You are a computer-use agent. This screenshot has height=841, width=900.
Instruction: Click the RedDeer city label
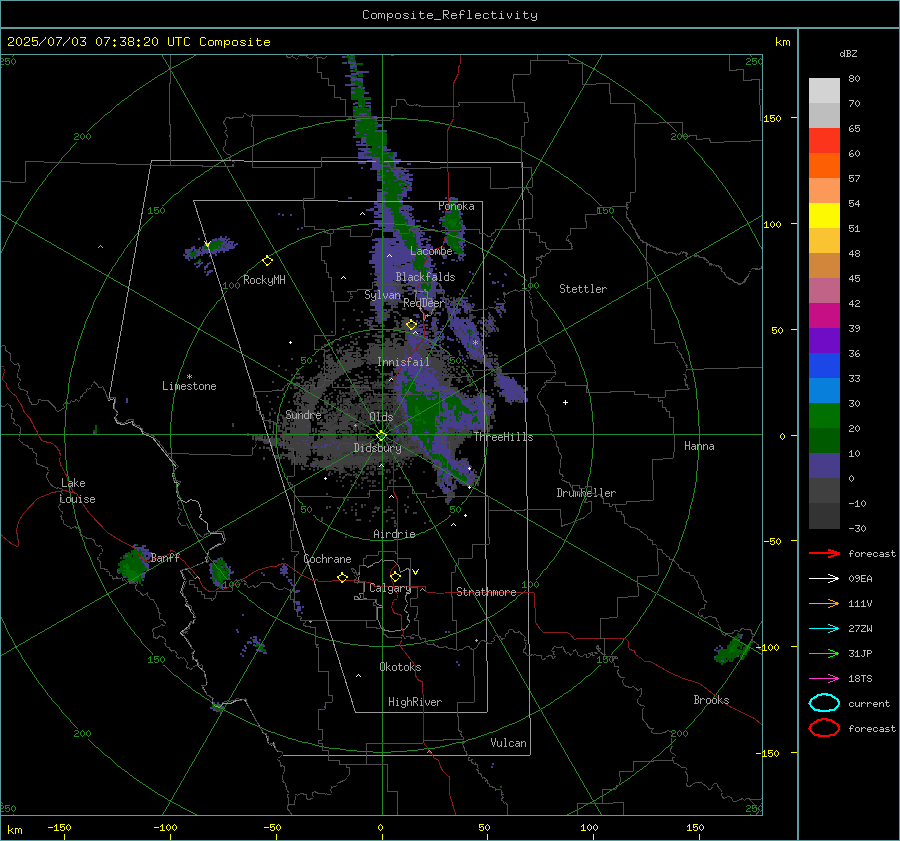[424, 303]
